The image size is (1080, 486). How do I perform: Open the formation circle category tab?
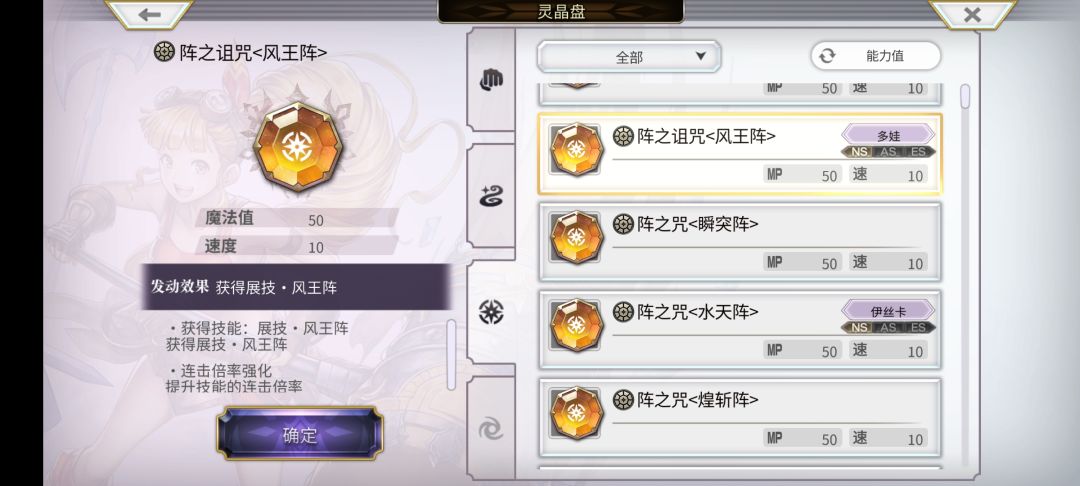(491, 312)
